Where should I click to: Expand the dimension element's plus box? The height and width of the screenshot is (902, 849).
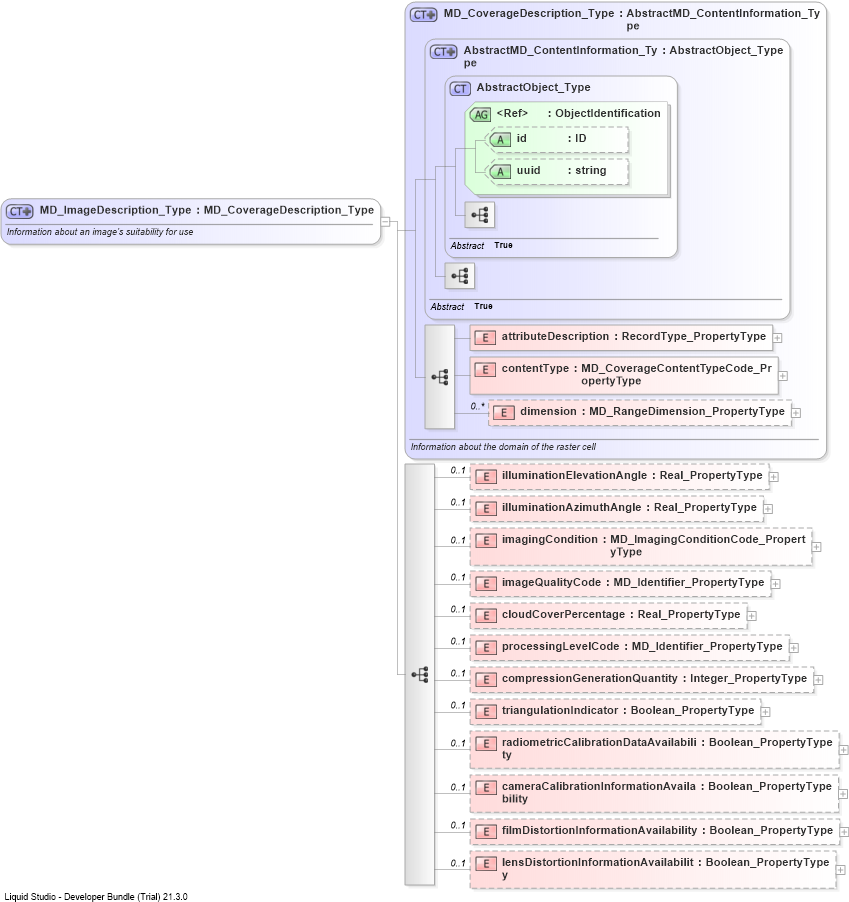click(x=796, y=412)
